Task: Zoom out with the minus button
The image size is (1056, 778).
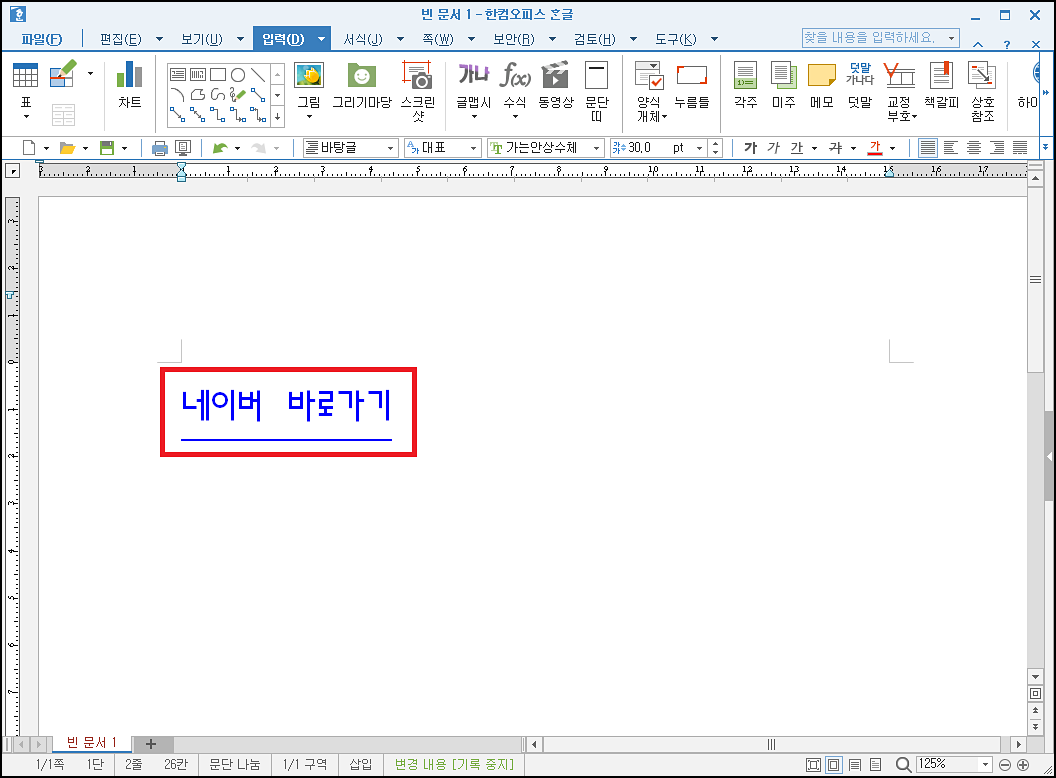Action: (1005, 765)
